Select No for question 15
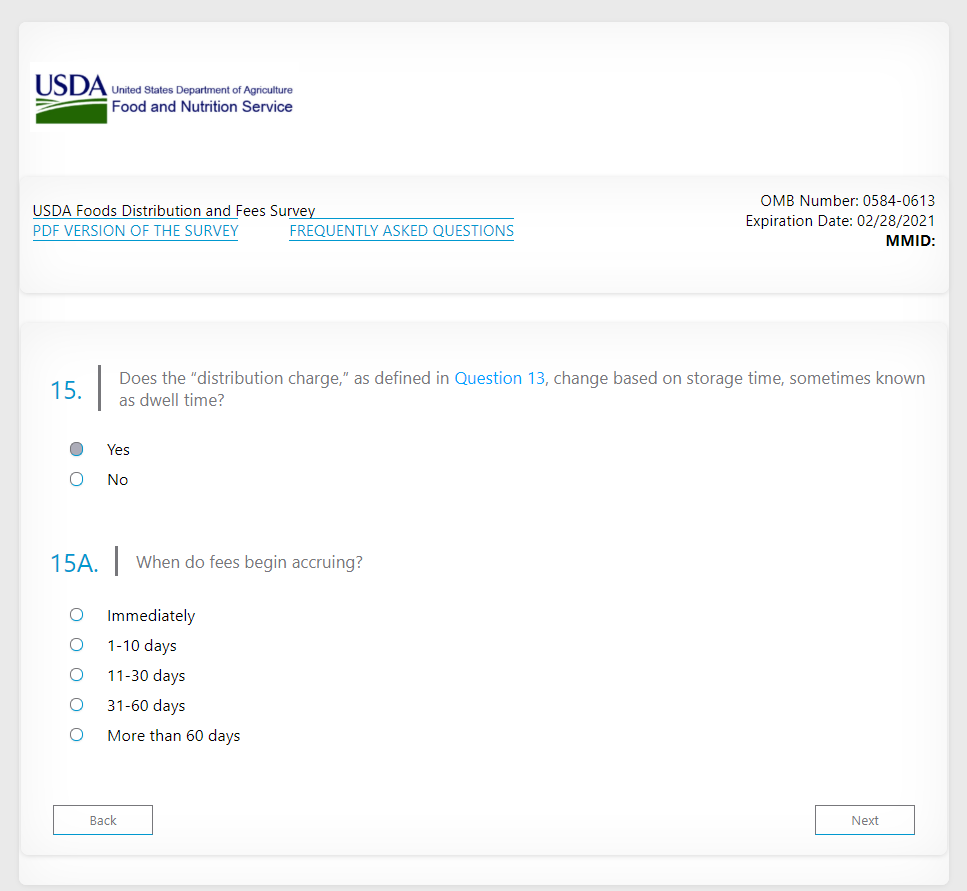Screen dimensions: 967x891 pyautogui.click(x=76, y=479)
